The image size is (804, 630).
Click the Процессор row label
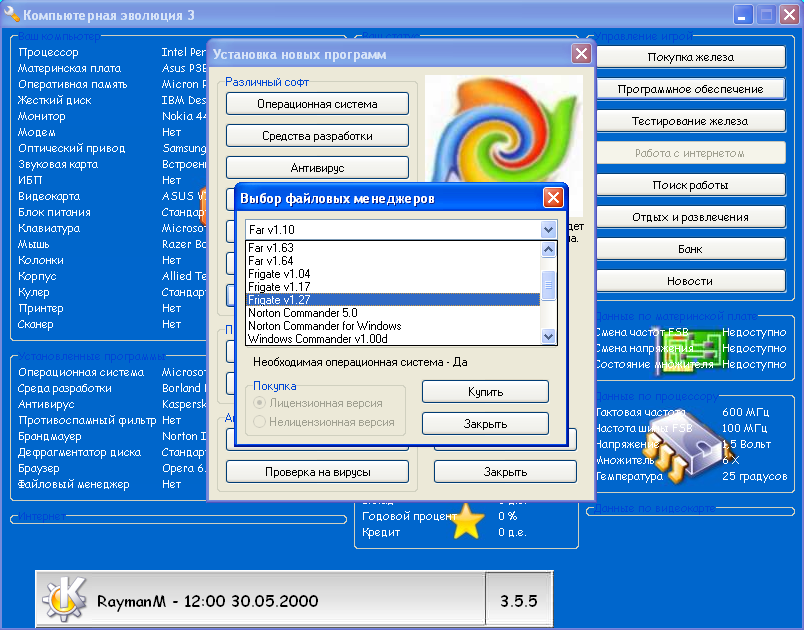[48, 52]
